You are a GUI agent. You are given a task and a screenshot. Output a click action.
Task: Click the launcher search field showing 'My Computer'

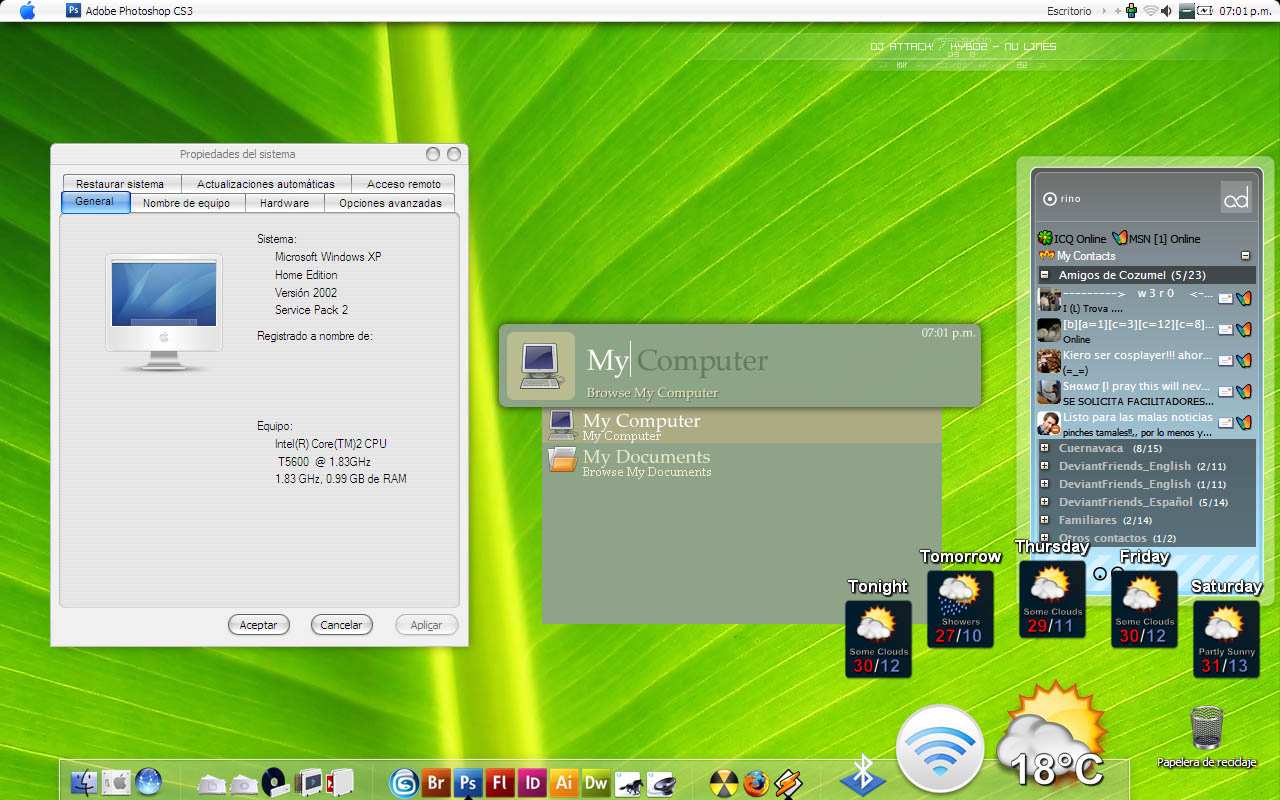pyautogui.click(x=740, y=366)
